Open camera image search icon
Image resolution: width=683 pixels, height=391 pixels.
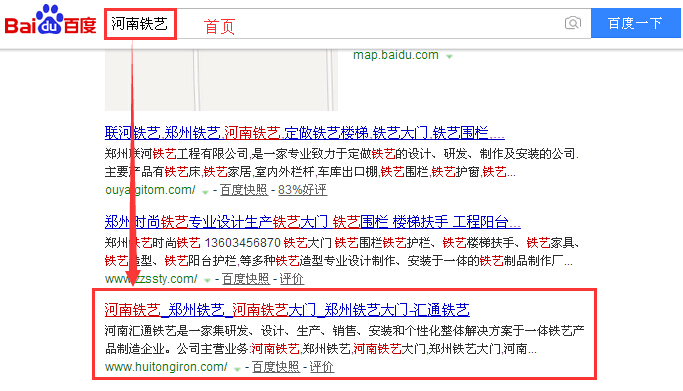click(x=573, y=23)
